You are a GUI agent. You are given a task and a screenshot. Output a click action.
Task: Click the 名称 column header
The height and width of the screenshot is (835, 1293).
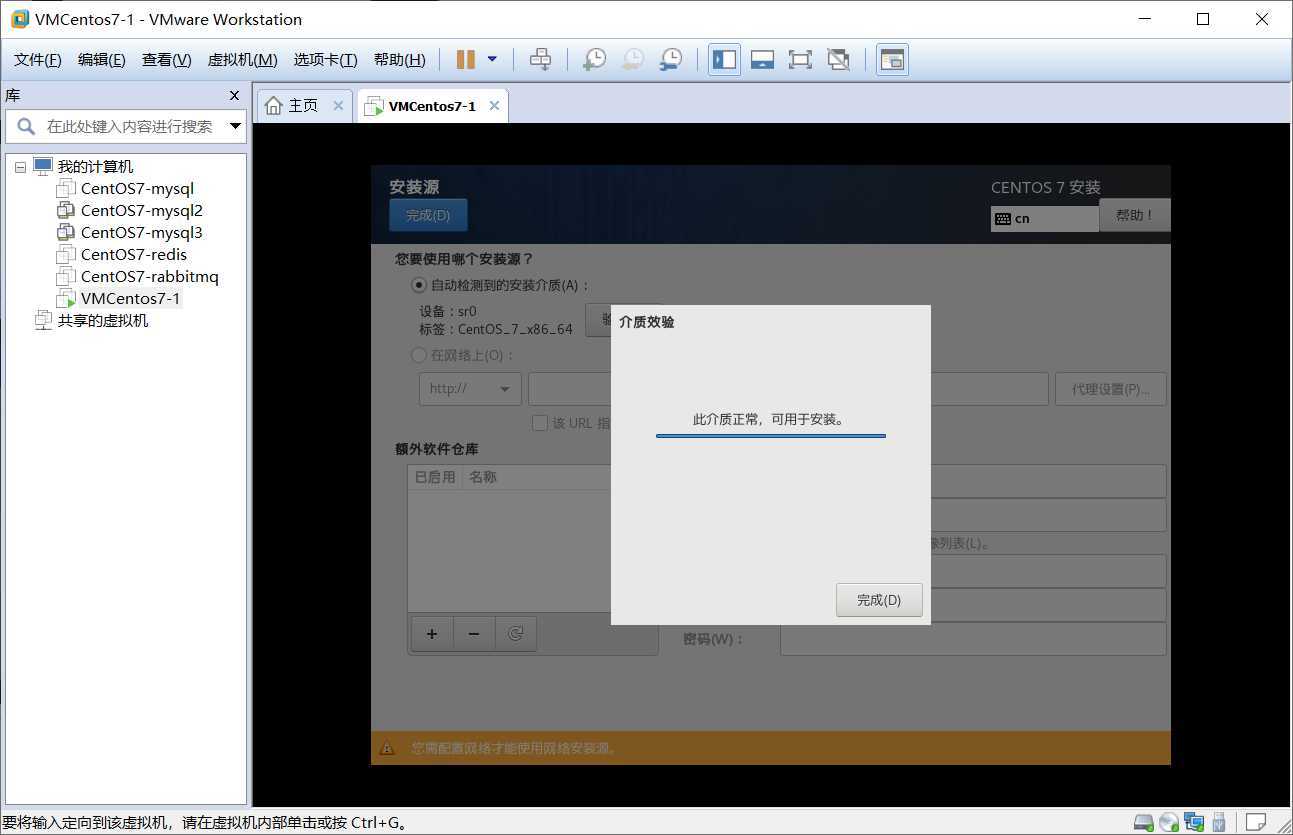click(x=483, y=477)
